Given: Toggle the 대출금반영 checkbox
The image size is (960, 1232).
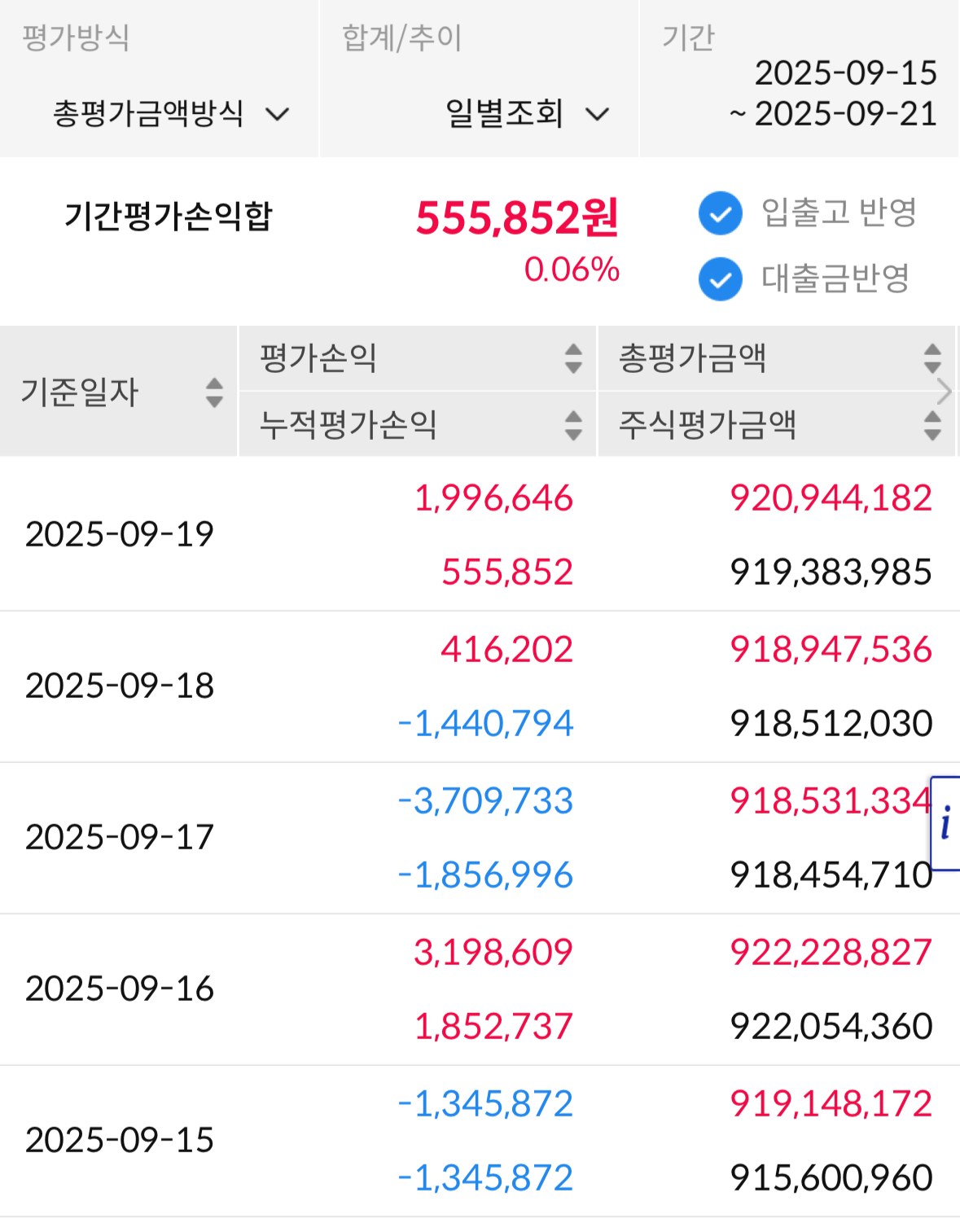Looking at the screenshot, I should [721, 279].
